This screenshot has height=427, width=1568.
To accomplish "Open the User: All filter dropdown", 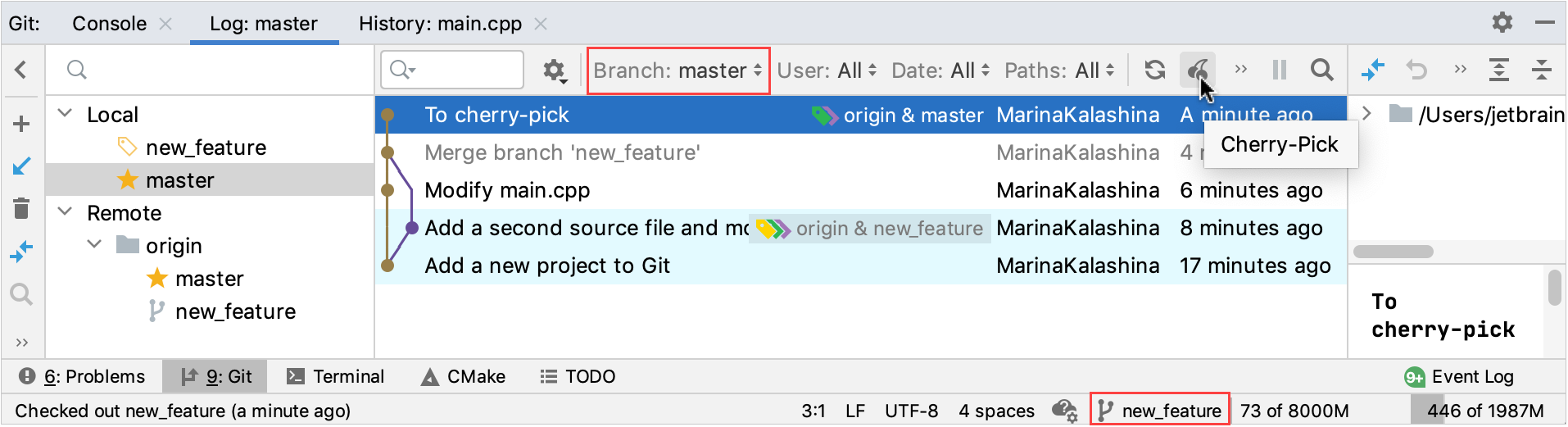I will (826, 70).
